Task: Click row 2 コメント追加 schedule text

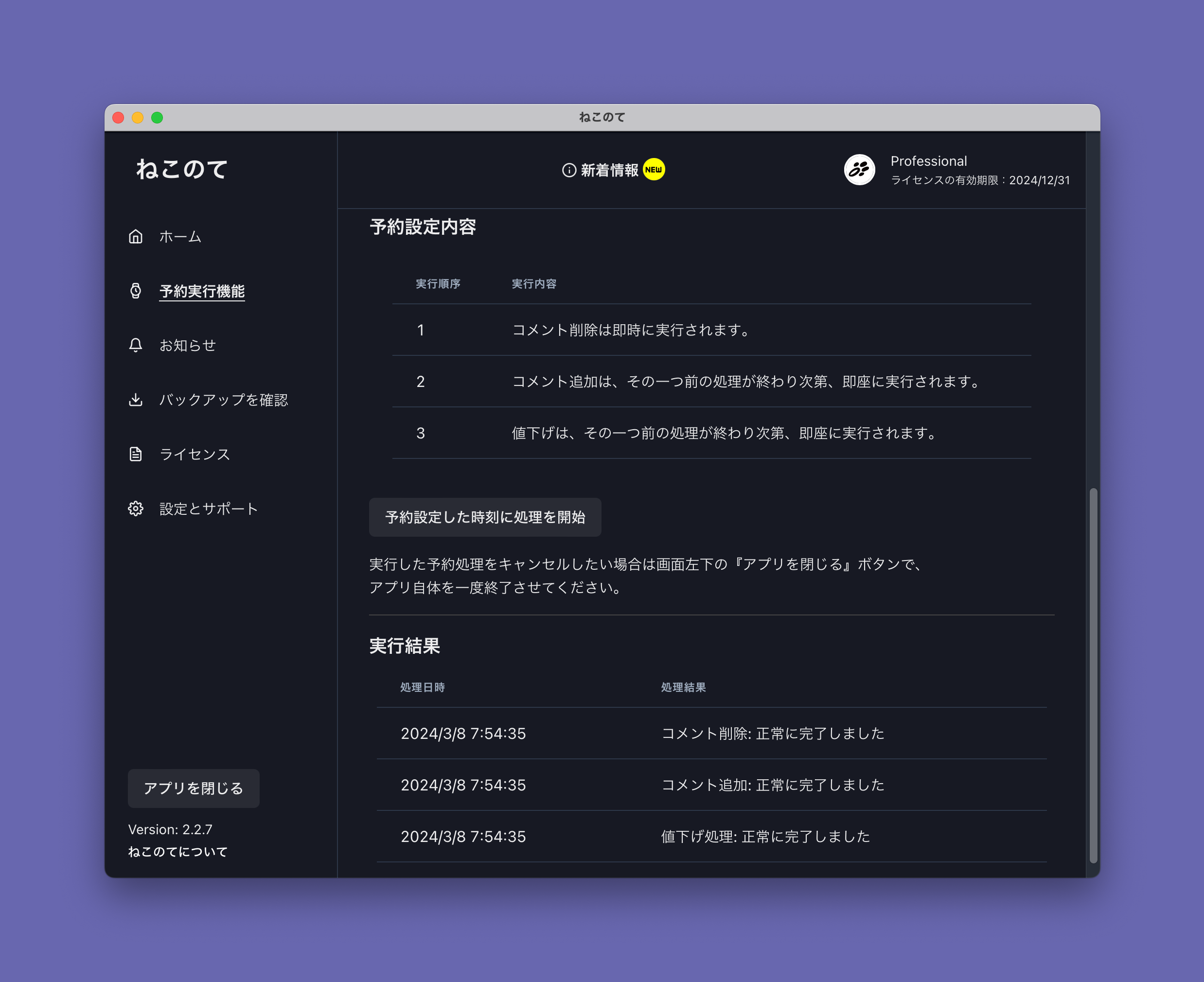Action: pyautogui.click(x=747, y=381)
